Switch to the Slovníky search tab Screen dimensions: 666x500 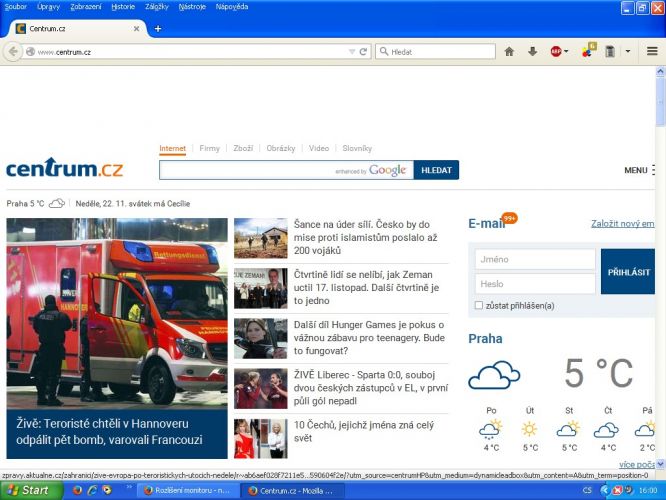[357, 148]
